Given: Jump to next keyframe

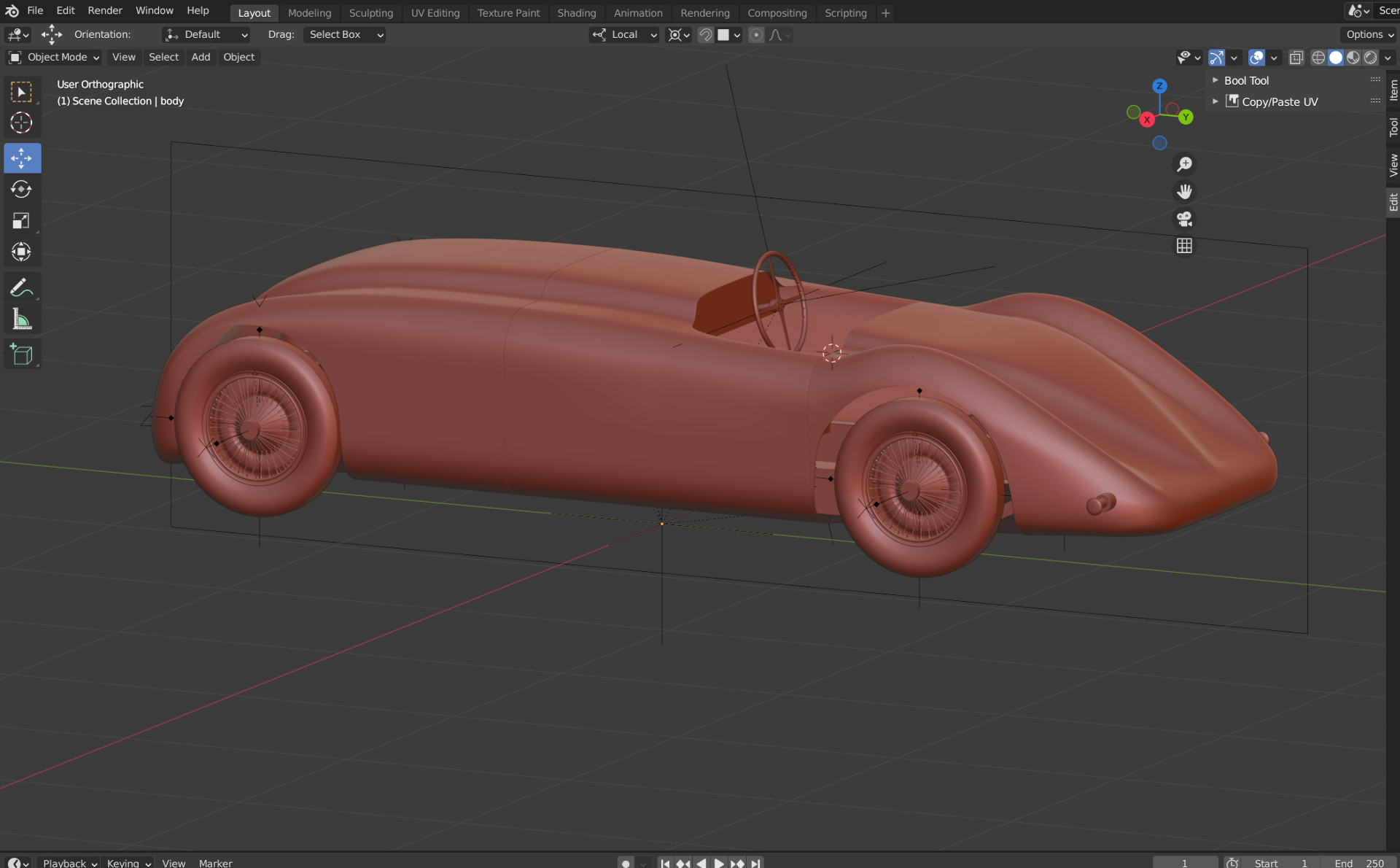Looking at the screenshot, I should coord(737,863).
